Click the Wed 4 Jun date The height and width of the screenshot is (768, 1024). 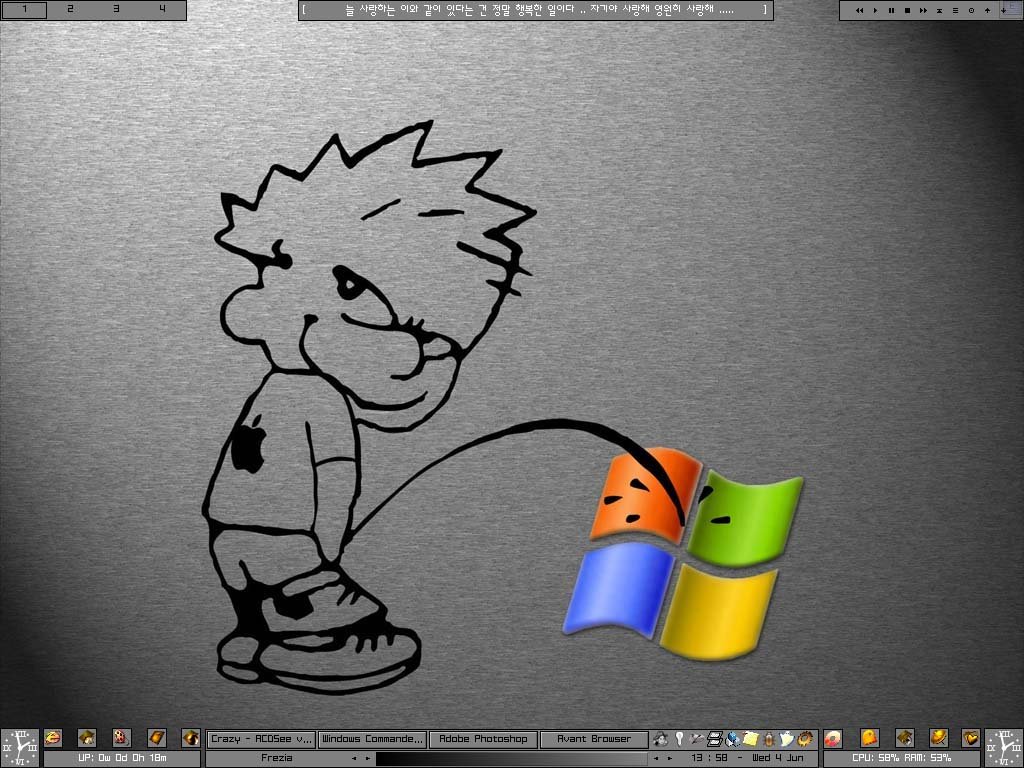click(778, 758)
